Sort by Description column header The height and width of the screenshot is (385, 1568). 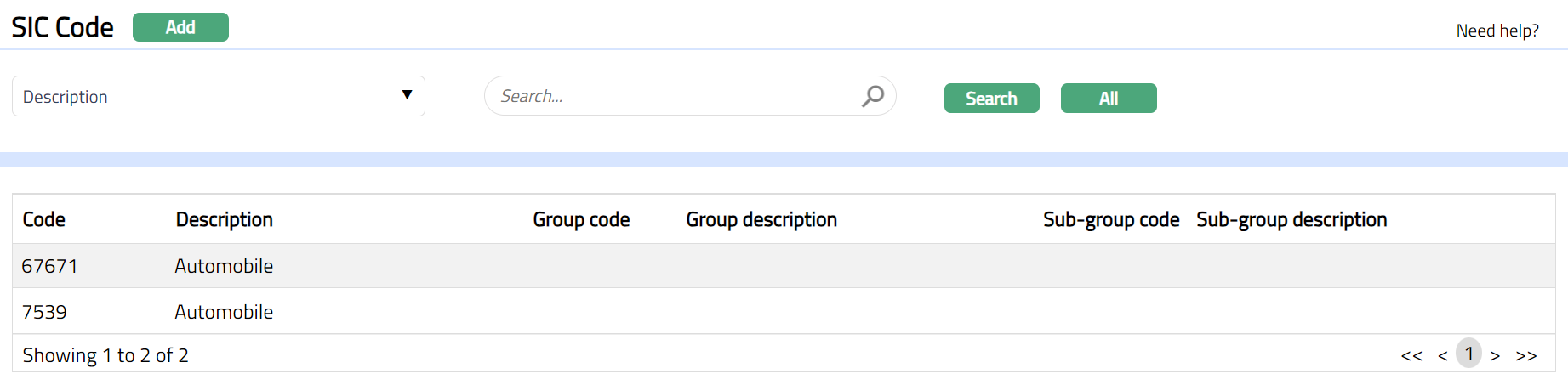[224, 219]
